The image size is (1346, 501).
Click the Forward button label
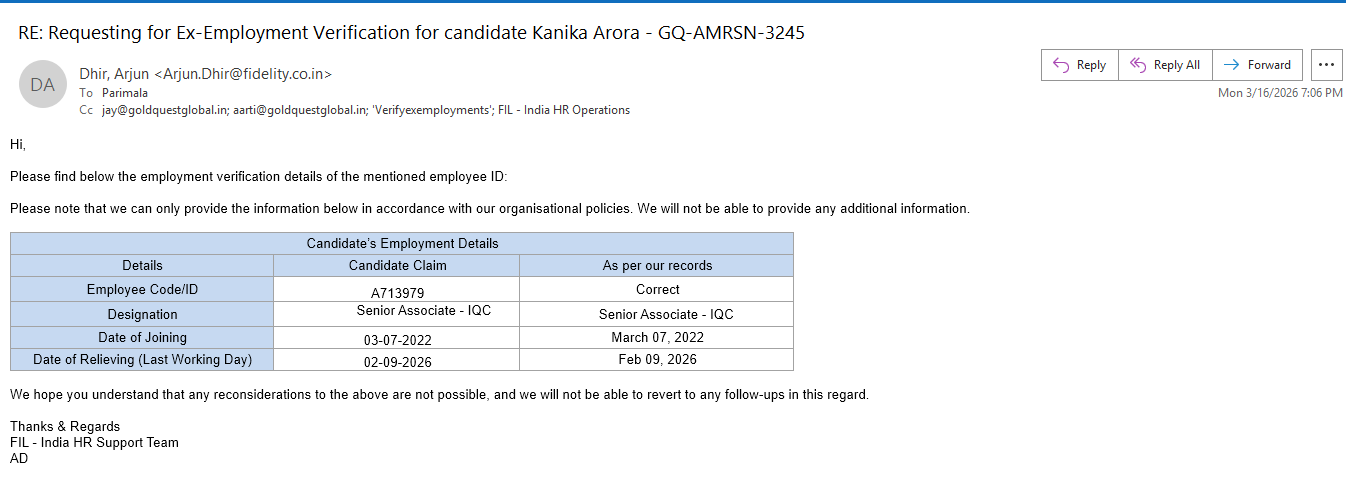click(1269, 65)
